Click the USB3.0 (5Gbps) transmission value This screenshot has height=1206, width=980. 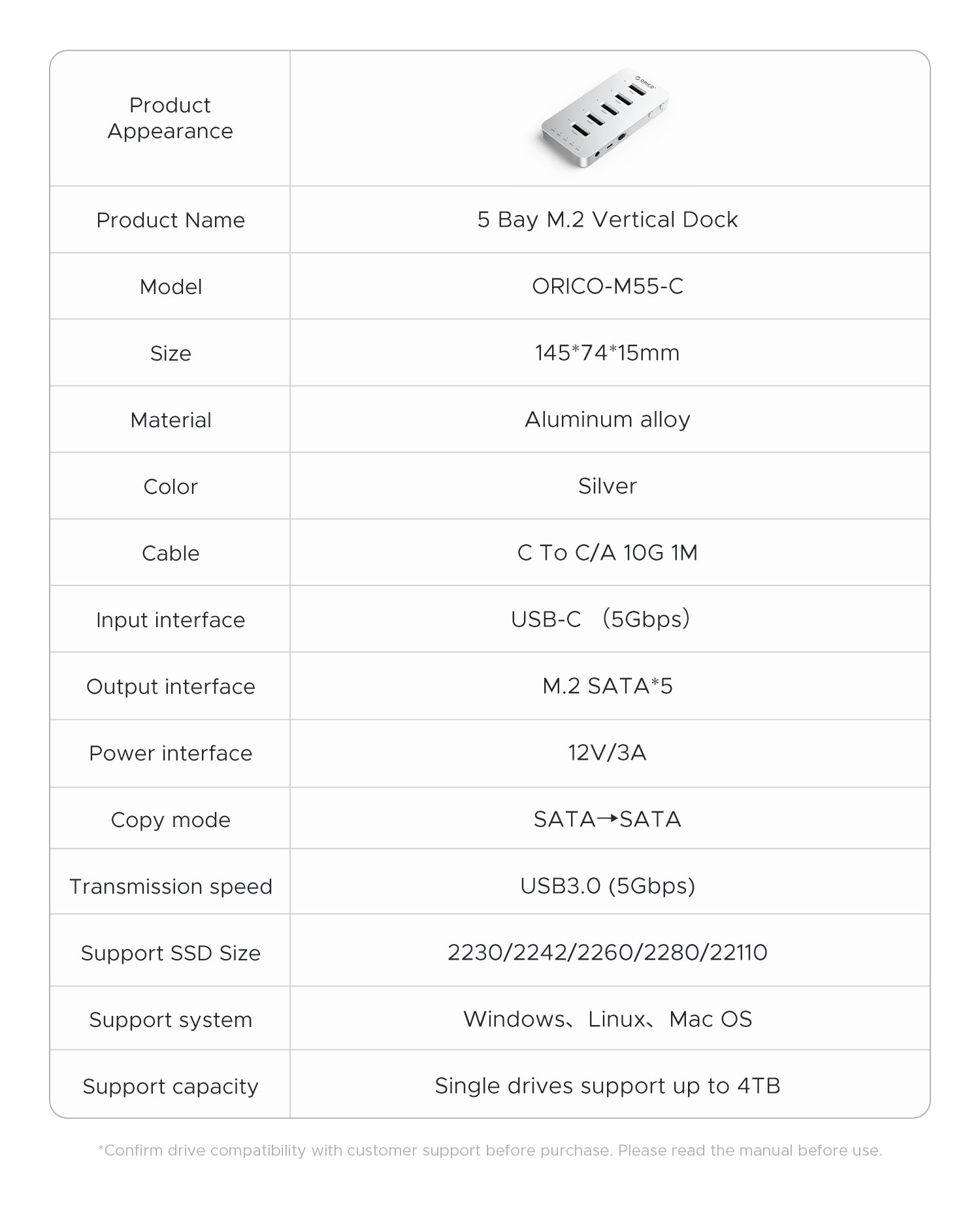click(x=607, y=886)
